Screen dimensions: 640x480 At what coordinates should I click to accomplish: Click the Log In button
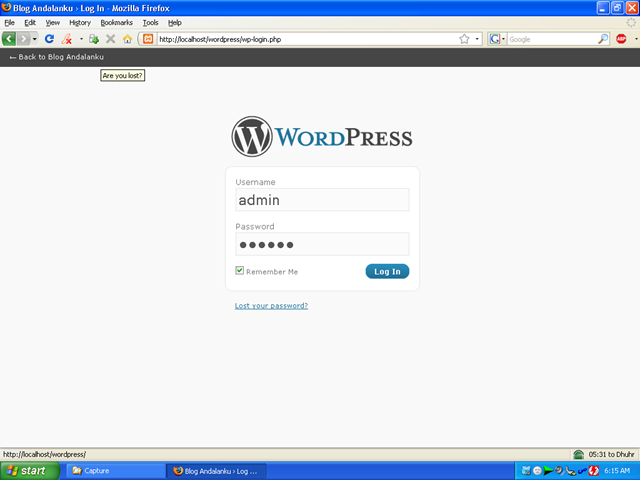[x=387, y=271]
